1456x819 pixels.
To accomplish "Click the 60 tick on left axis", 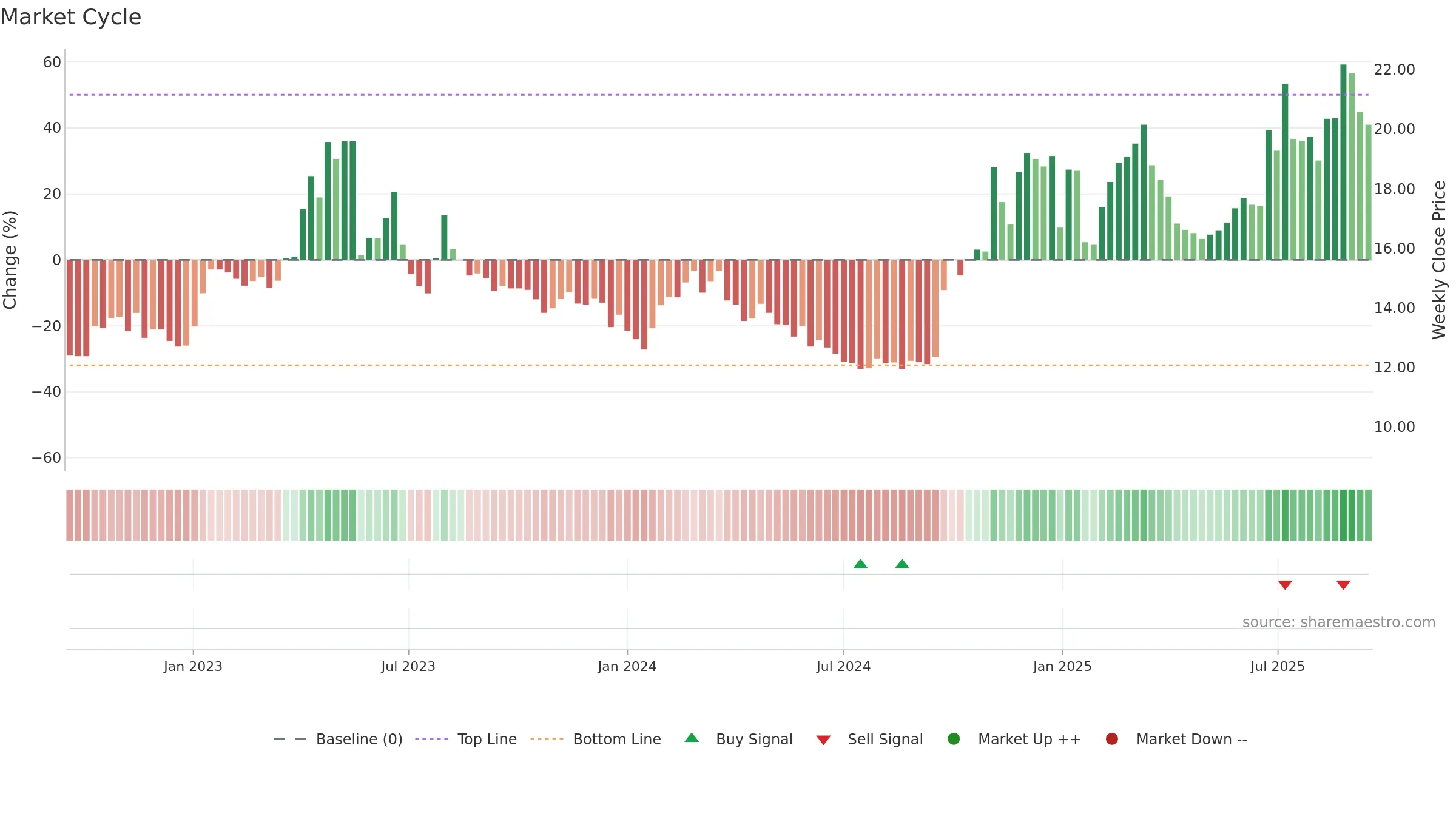I will tap(52, 62).
